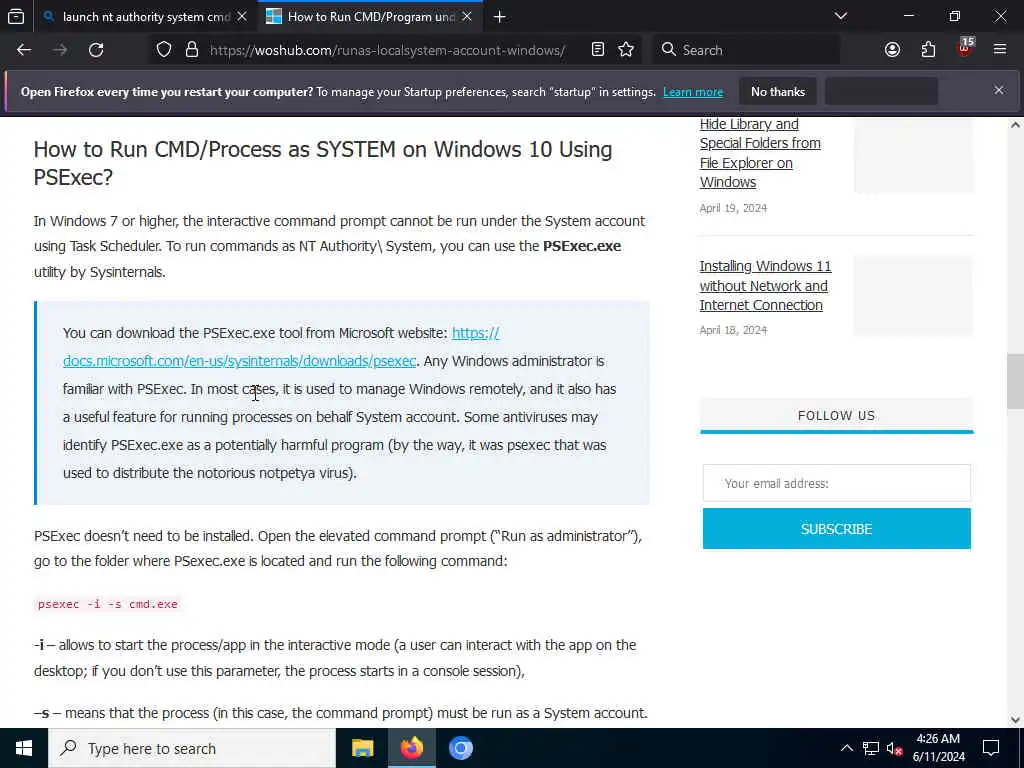The width and height of the screenshot is (1024, 768).
Task: Click the SUBSCRIBE button
Action: point(837,529)
